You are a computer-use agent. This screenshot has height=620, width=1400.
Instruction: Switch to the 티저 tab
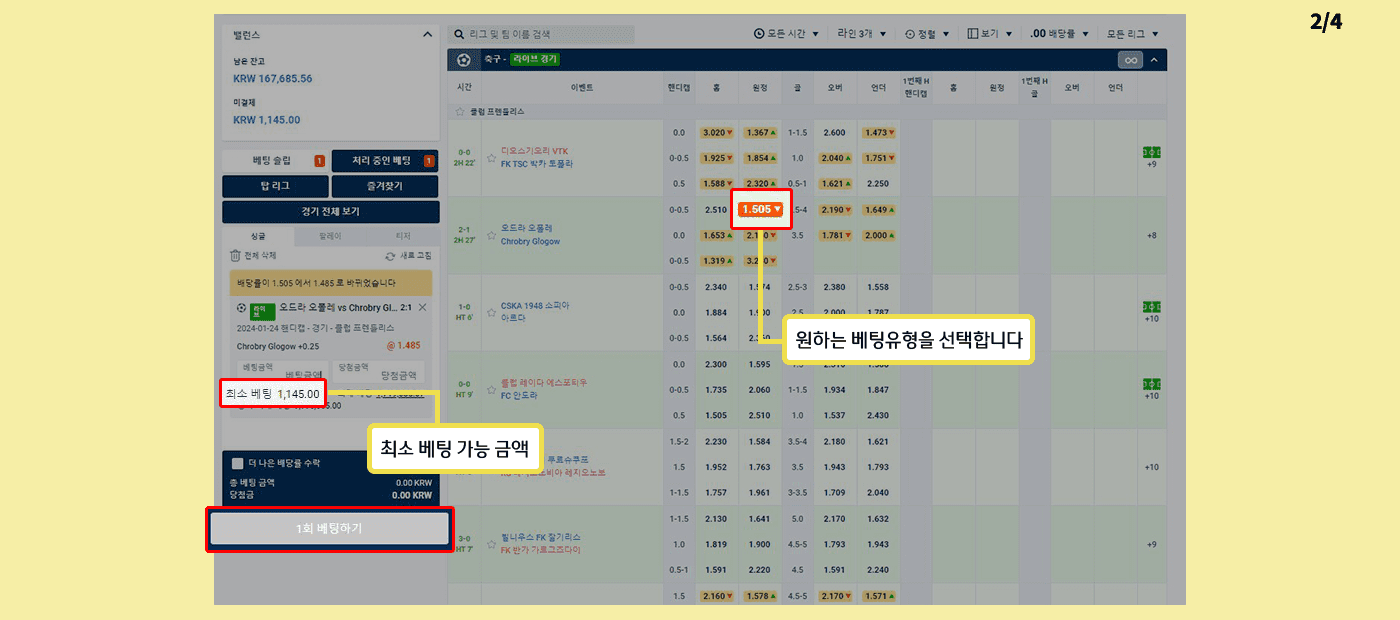click(x=403, y=237)
